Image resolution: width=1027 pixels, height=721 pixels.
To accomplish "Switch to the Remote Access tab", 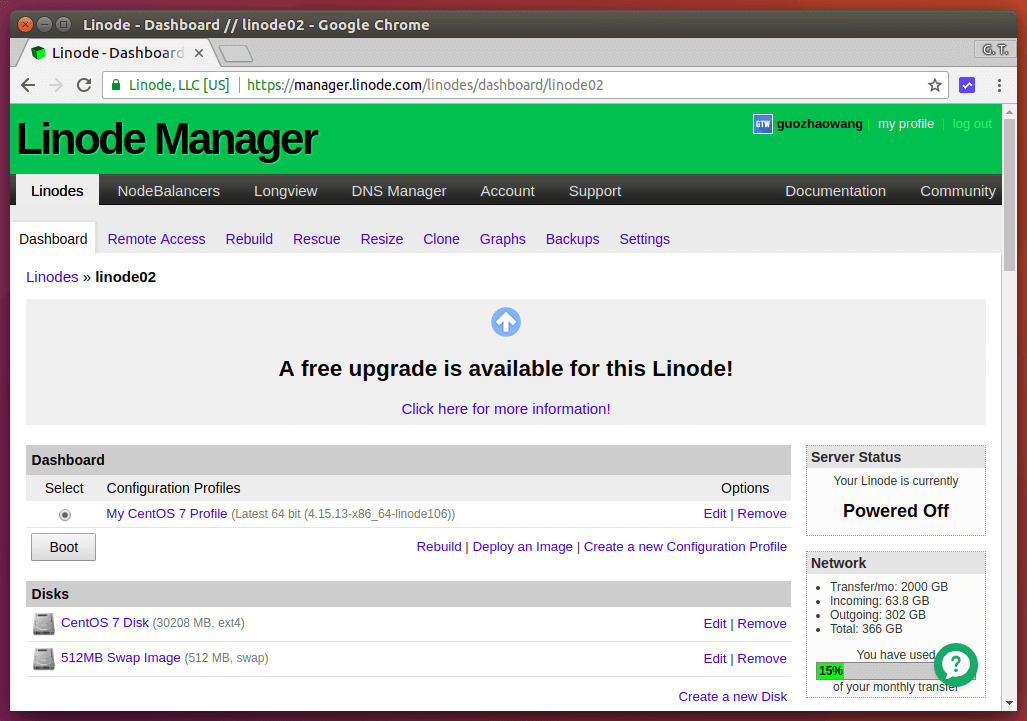I will pos(156,239).
